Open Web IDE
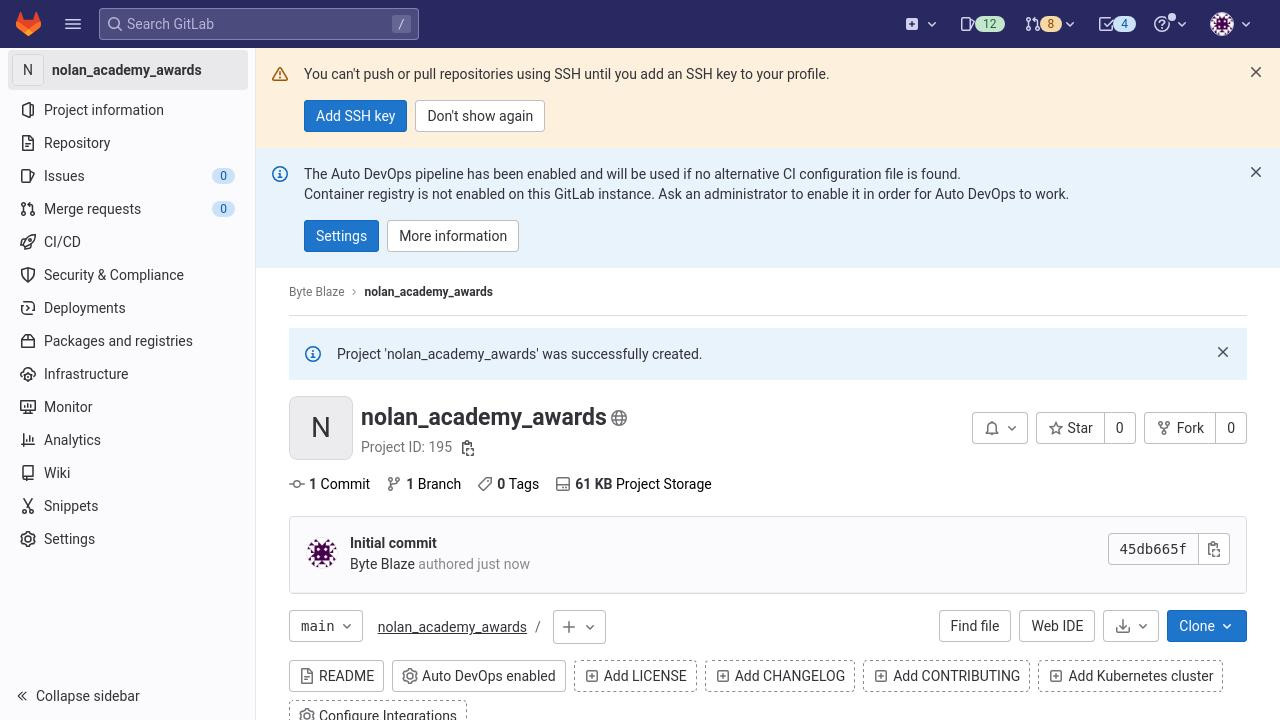The width and height of the screenshot is (1280, 720). click(1057, 626)
